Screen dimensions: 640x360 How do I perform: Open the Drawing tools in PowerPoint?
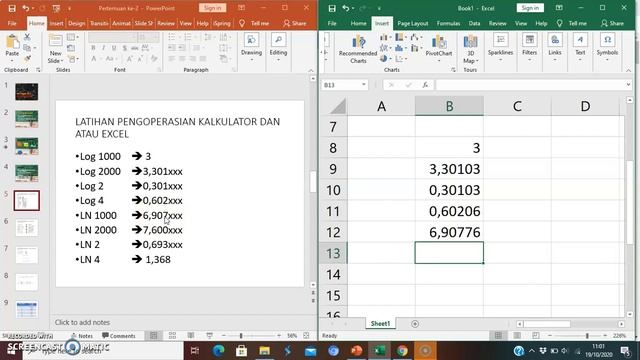tap(251, 47)
